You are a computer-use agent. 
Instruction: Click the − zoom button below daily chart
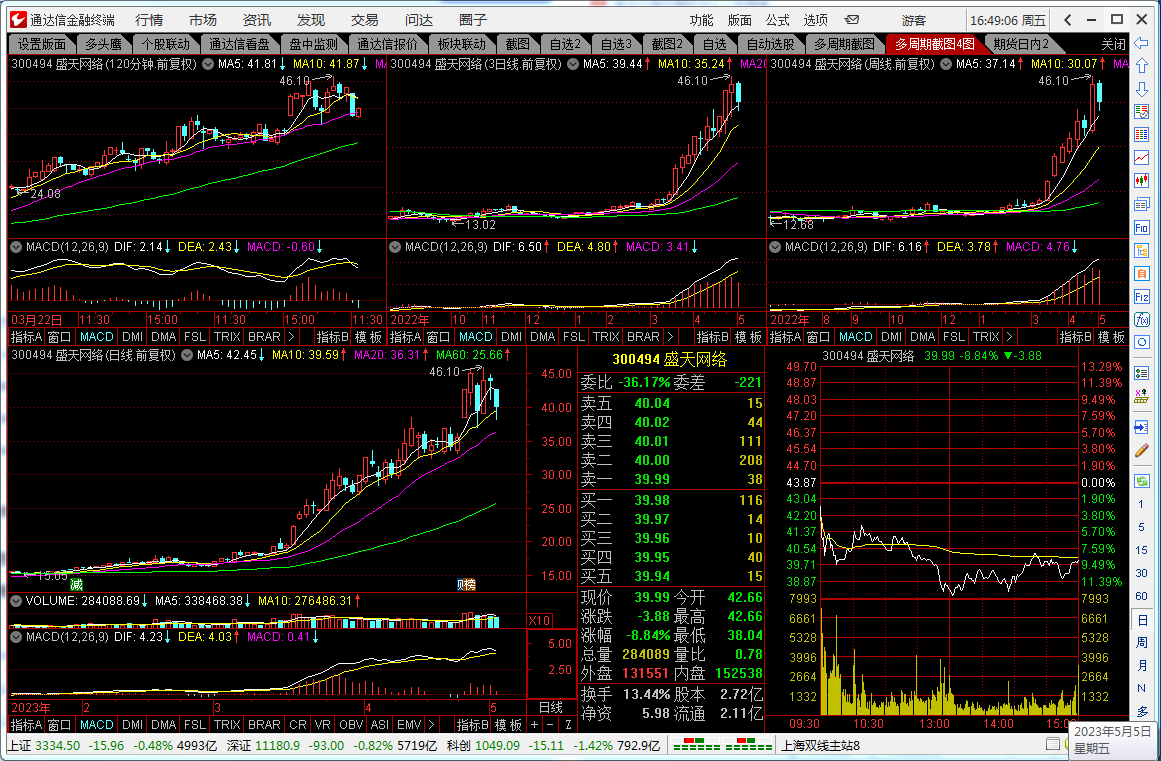(551, 725)
